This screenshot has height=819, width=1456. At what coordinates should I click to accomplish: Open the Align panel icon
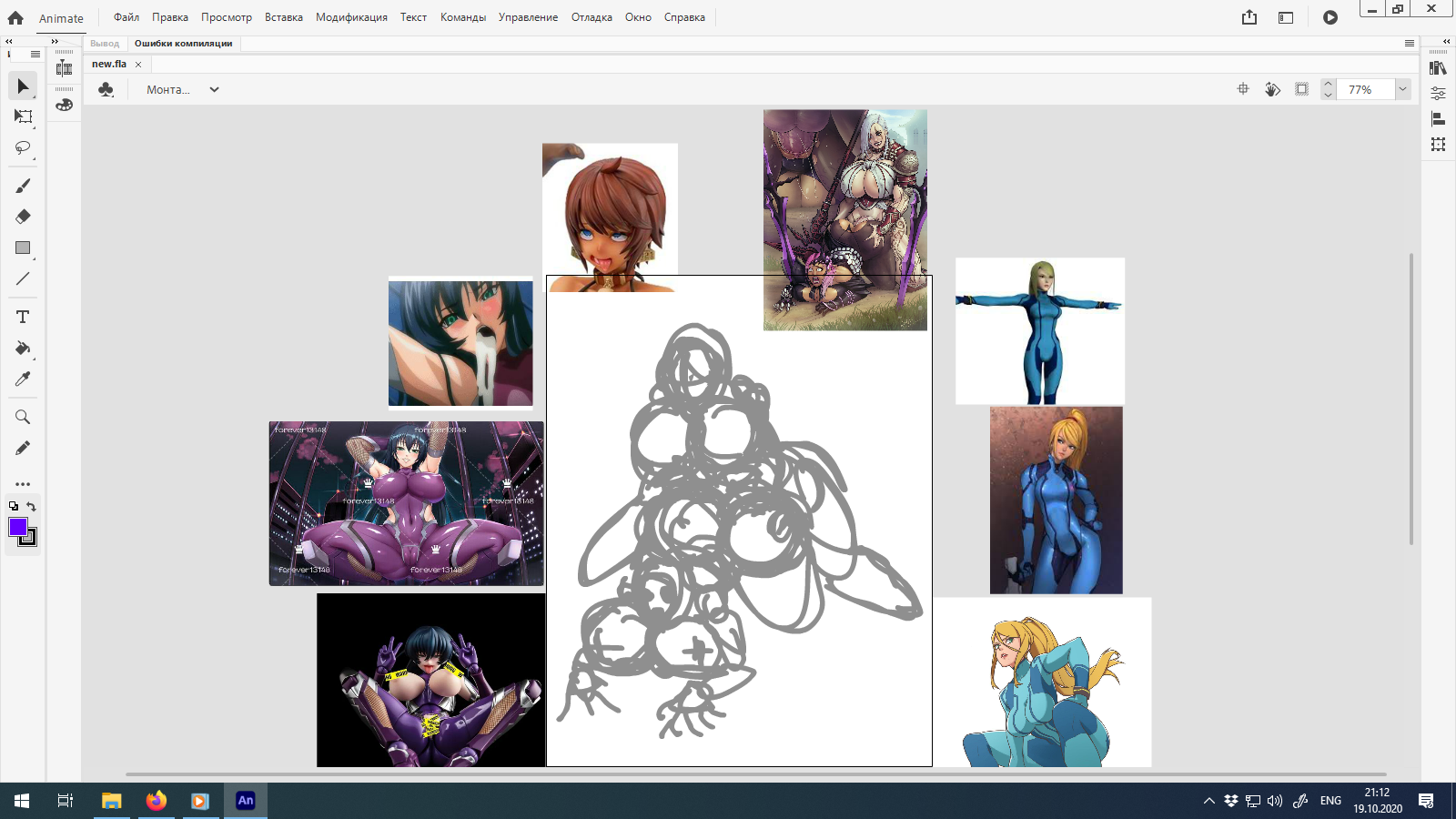[1438, 118]
